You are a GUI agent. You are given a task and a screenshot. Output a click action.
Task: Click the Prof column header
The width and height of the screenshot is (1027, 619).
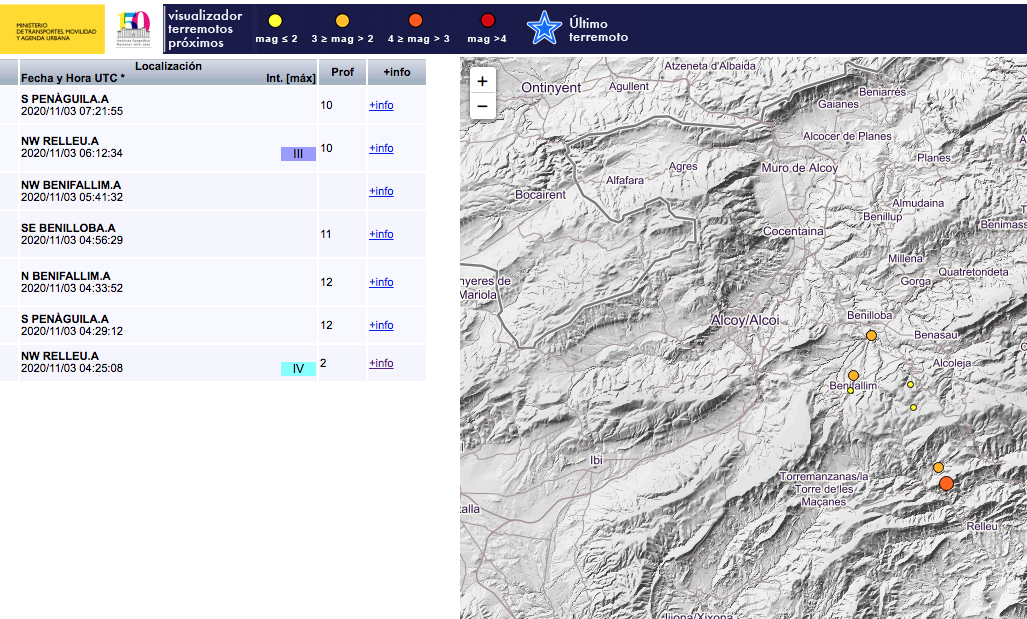[x=343, y=72]
